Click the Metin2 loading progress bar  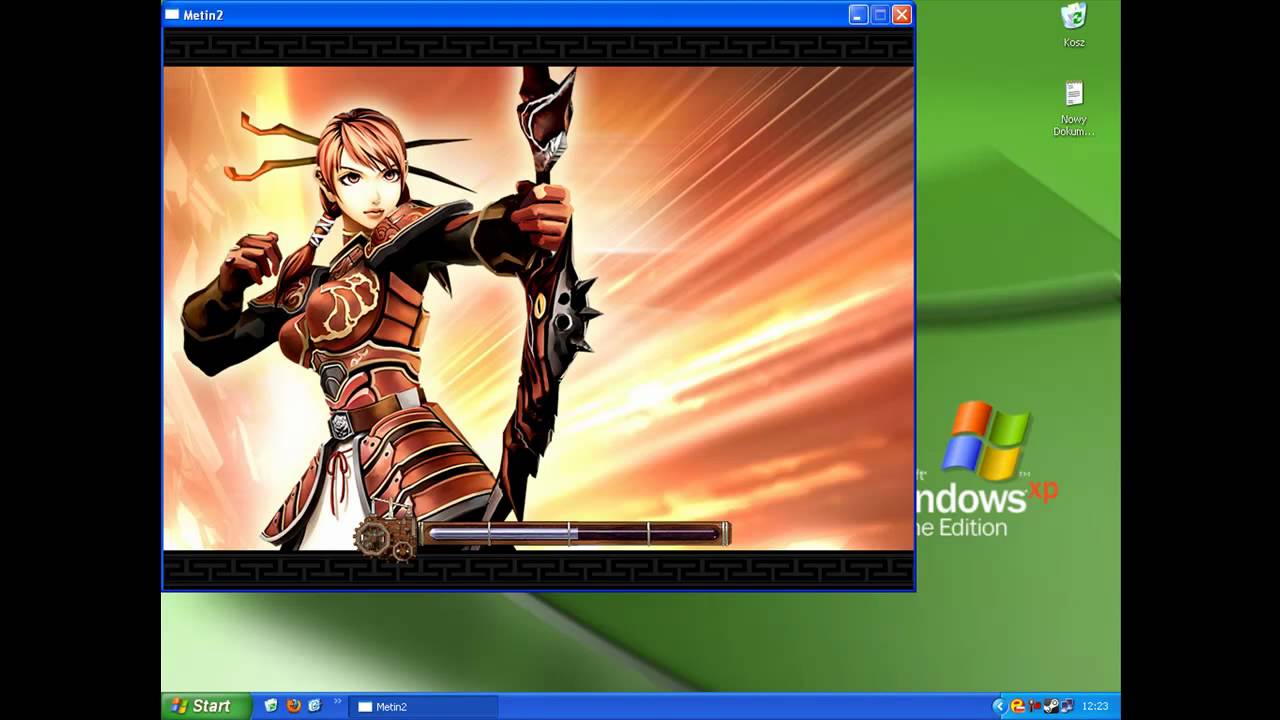574,534
